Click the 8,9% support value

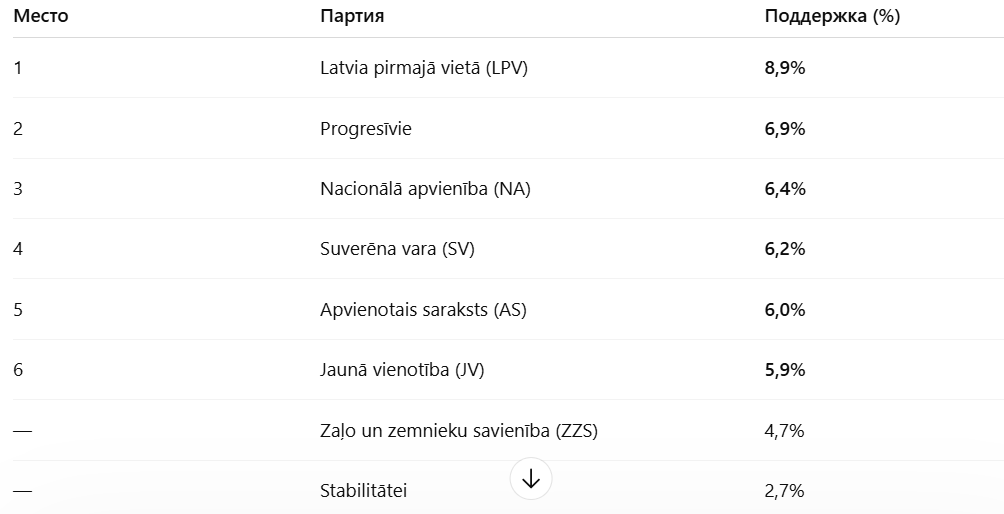pyautogui.click(x=785, y=68)
